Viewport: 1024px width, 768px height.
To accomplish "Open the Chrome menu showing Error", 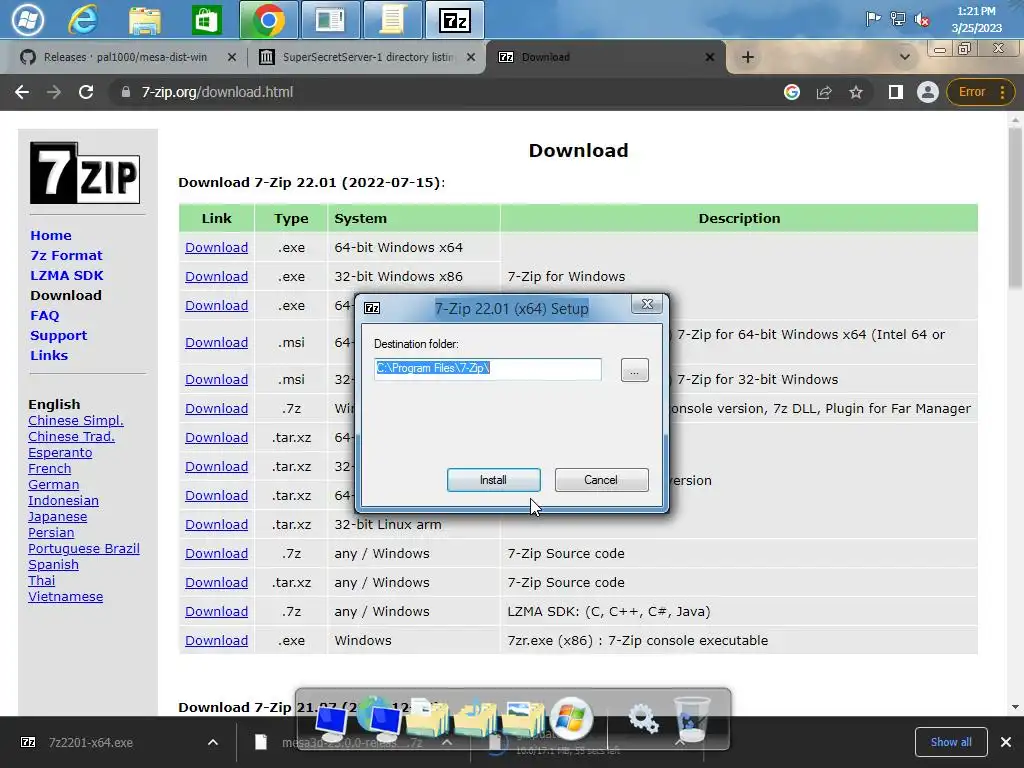I will click(x=980, y=92).
